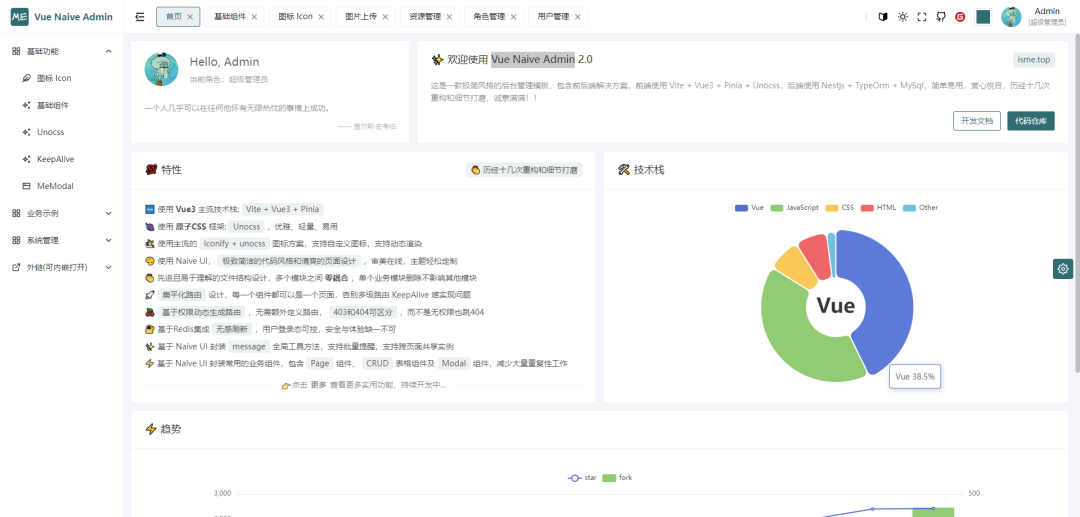Toggle the Vue legend item in chart

749,207
